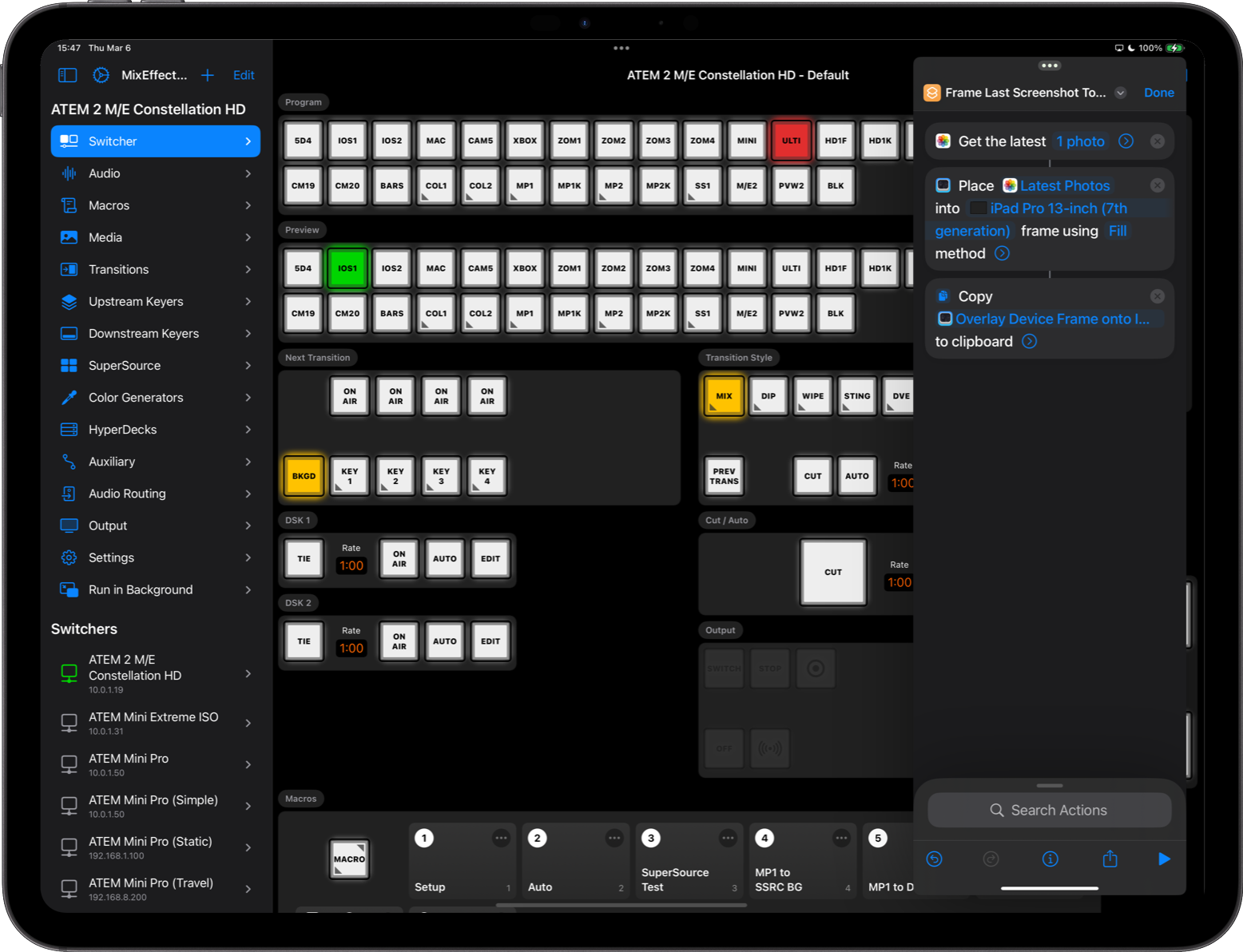Viewport: 1243px width, 952px height.
Task: Open the share icon in Shortcuts panel
Action: (x=1110, y=859)
